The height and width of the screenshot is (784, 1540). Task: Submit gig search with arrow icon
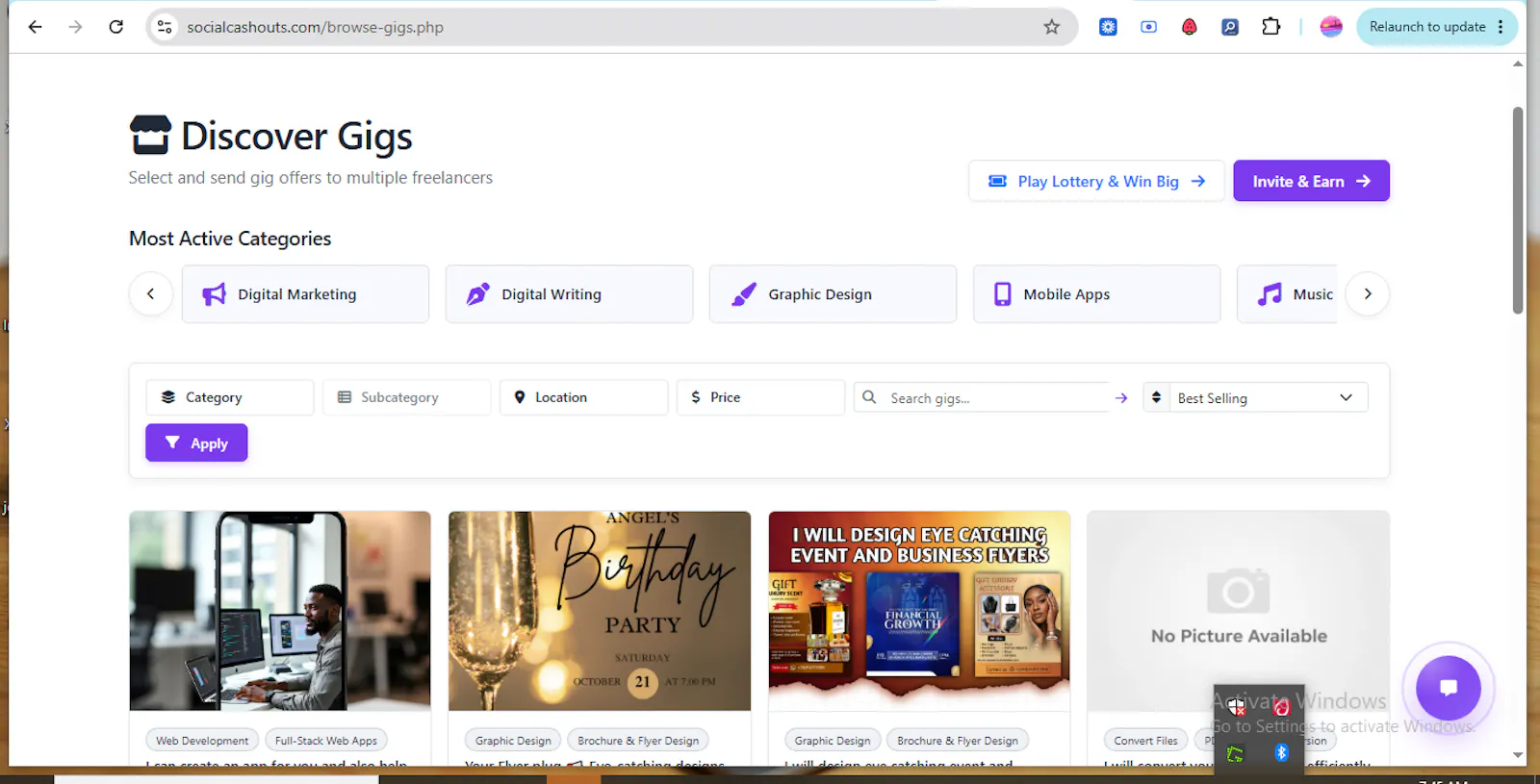coord(1121,398)
